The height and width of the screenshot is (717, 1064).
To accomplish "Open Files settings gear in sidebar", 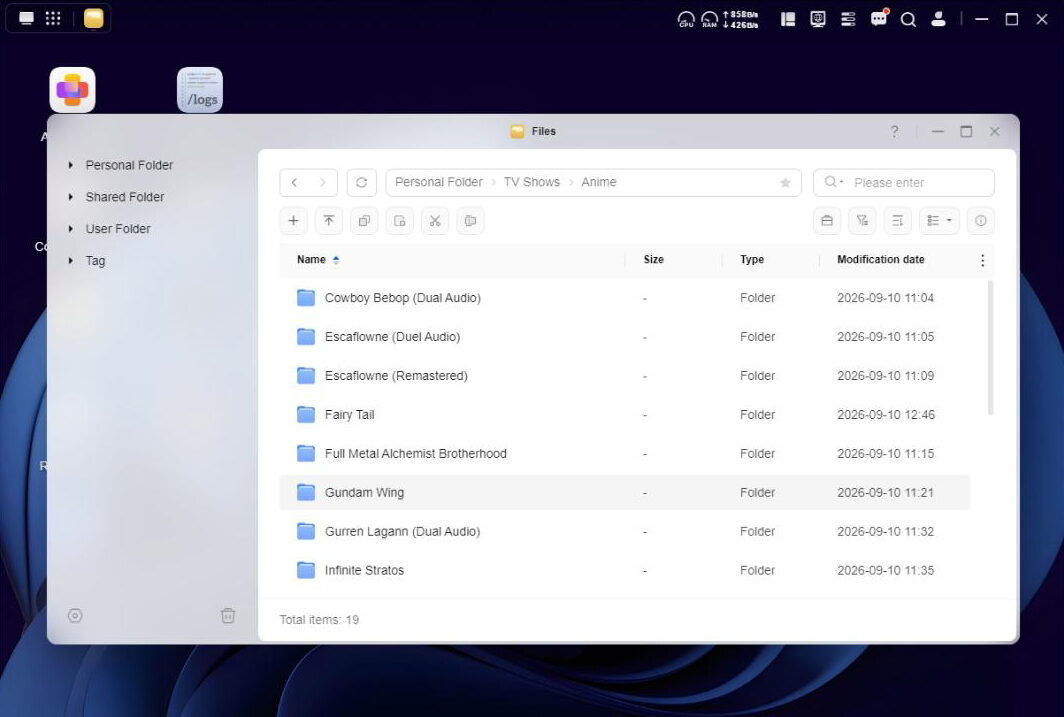I will point(75,615).
